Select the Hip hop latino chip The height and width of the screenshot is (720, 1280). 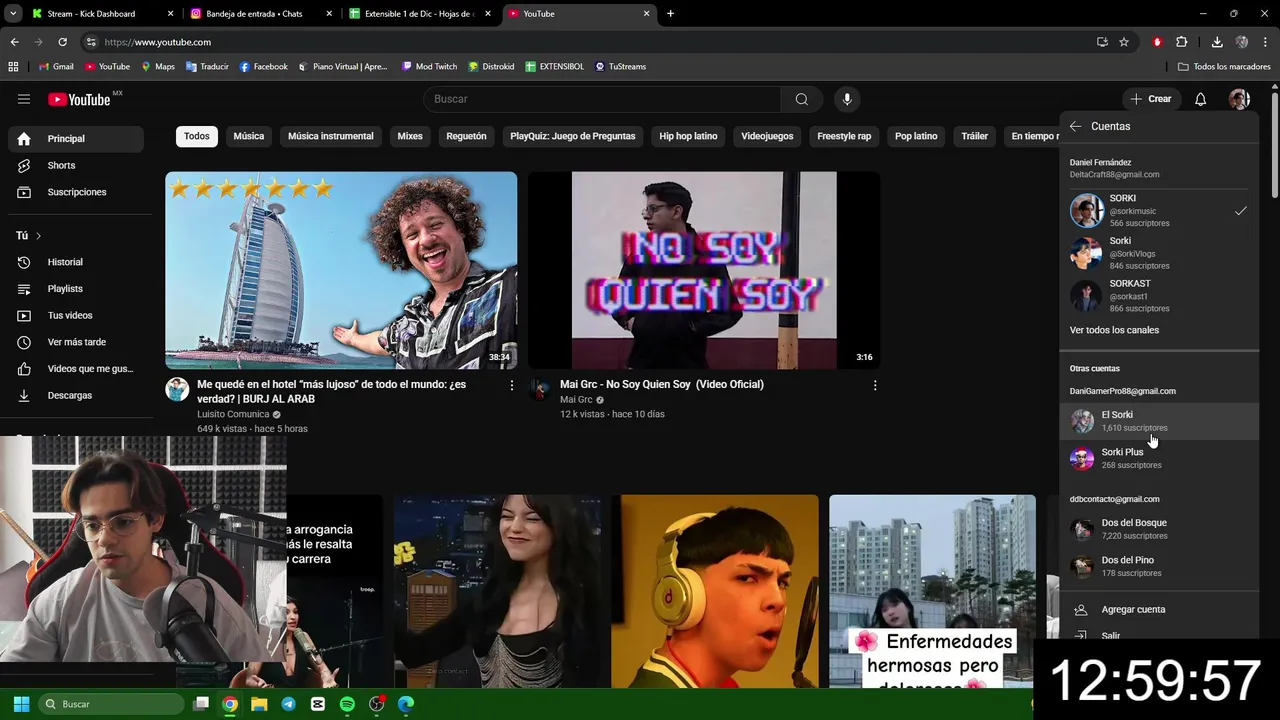[x=688, y=136]
